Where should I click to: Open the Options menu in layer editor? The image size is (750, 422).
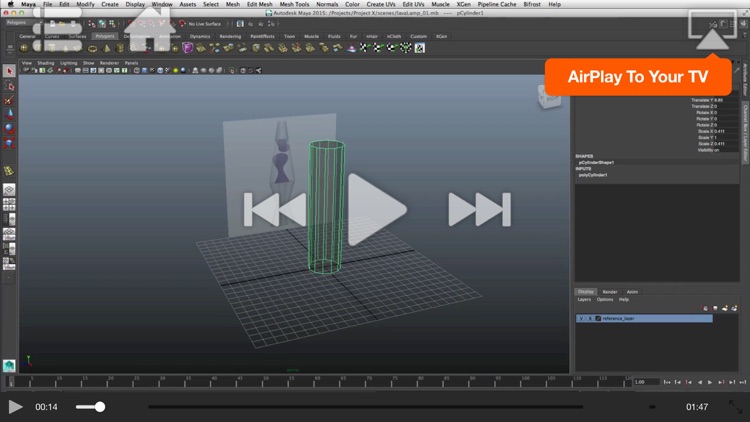pos(605,300)
